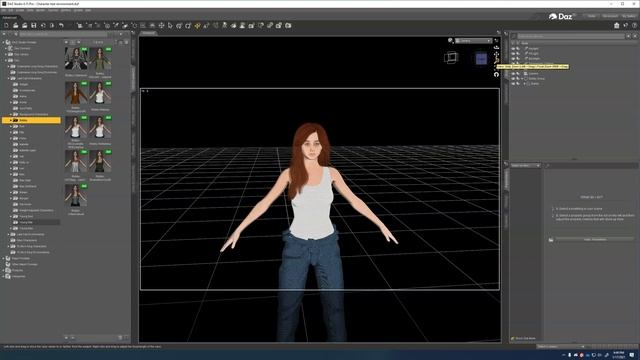Click the pointer-with-question What's This icon
Viewport: 640px width, 360px height.
click(626, 25)
